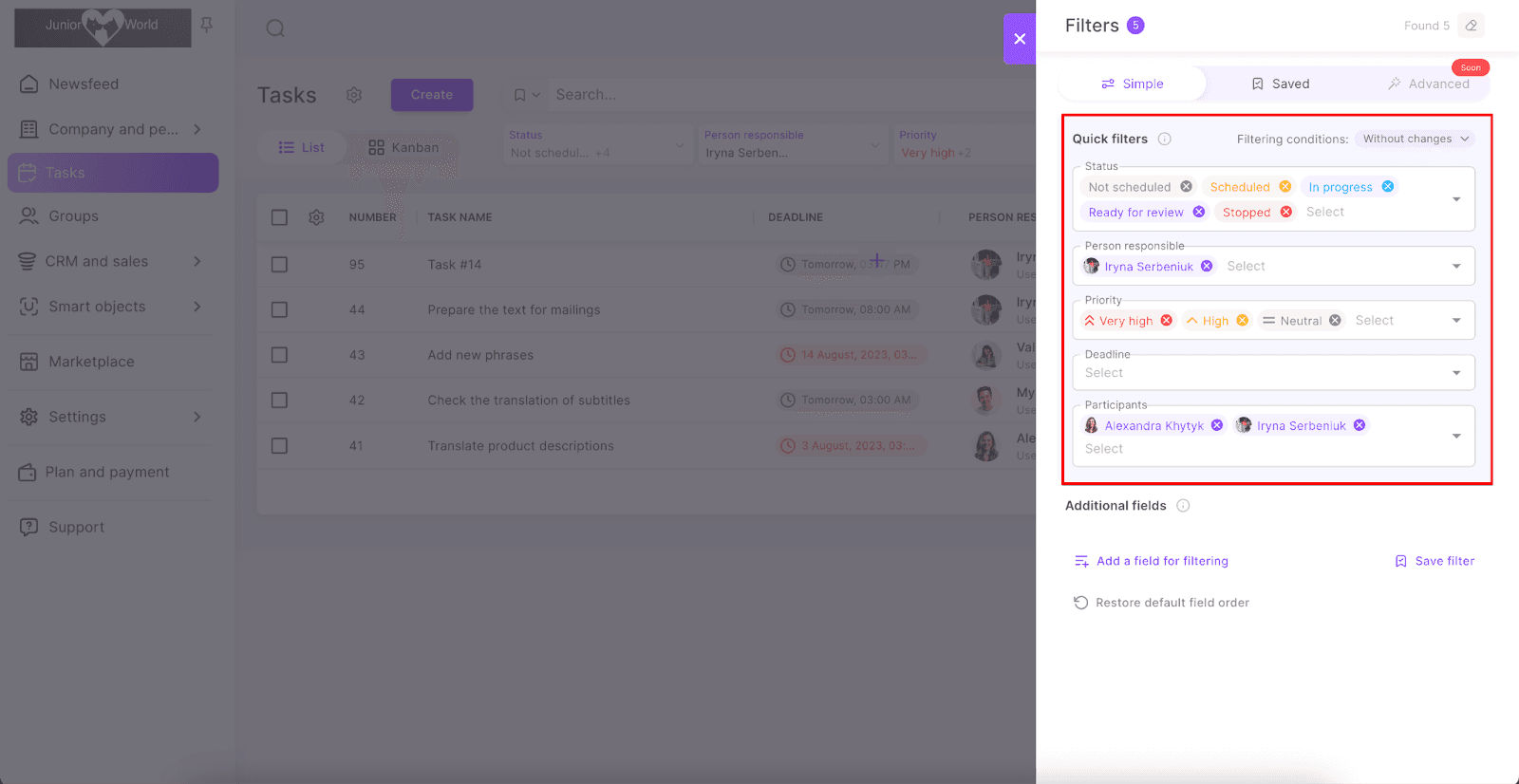
Task: Expand the Status filter dropdown arrow
Action: [1456, 199]
